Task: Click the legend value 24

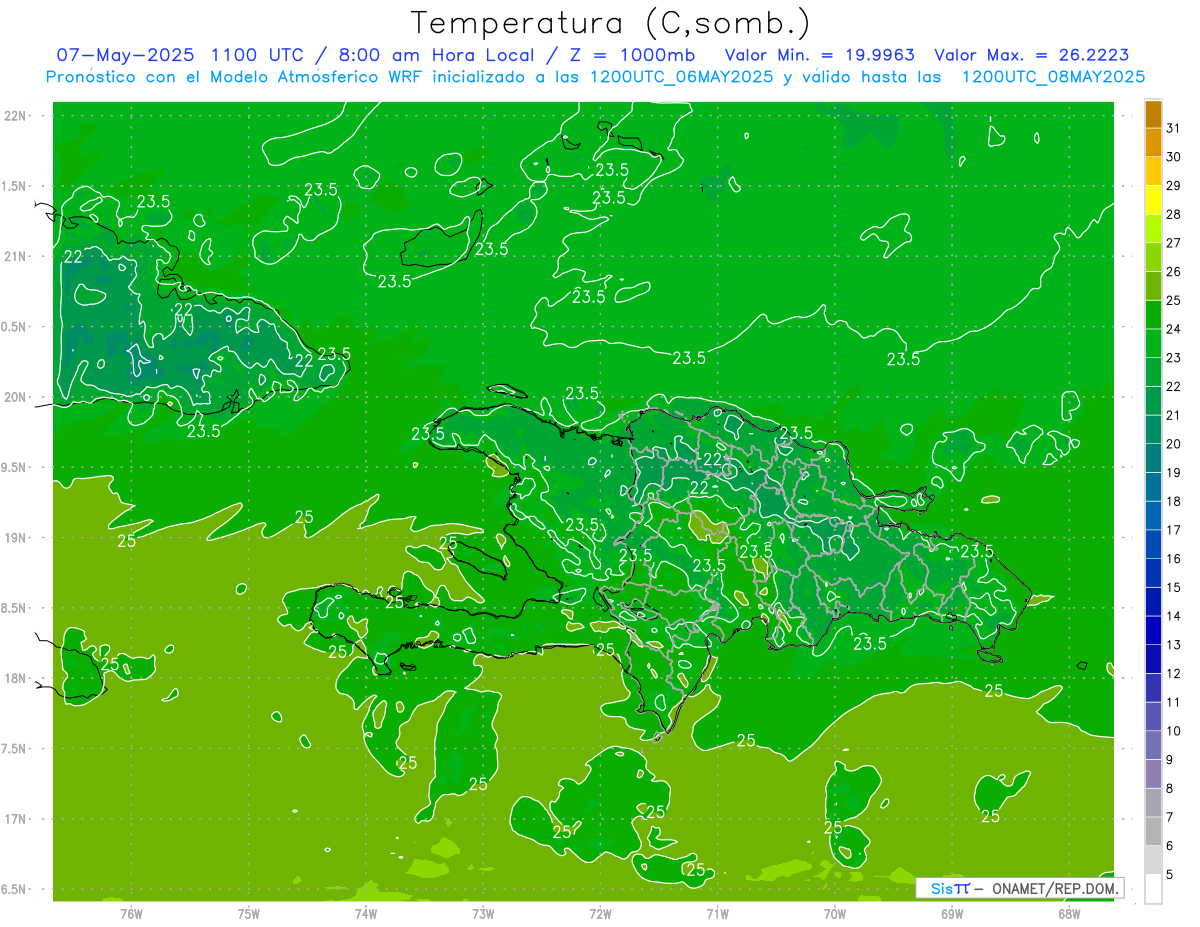Action: pyautogui.click(x=1173, y=329)
